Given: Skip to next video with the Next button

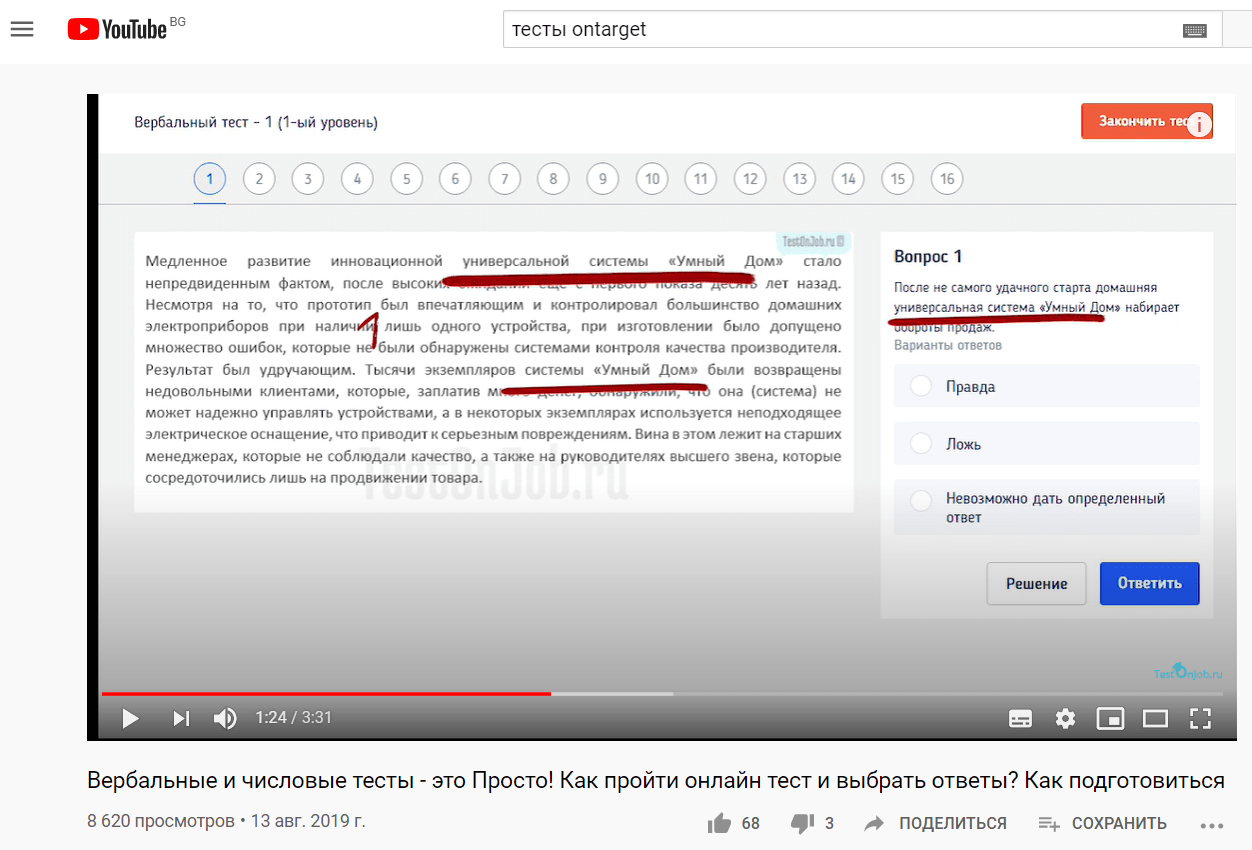Looking at the screenshot, I should [x=181, y=718].
